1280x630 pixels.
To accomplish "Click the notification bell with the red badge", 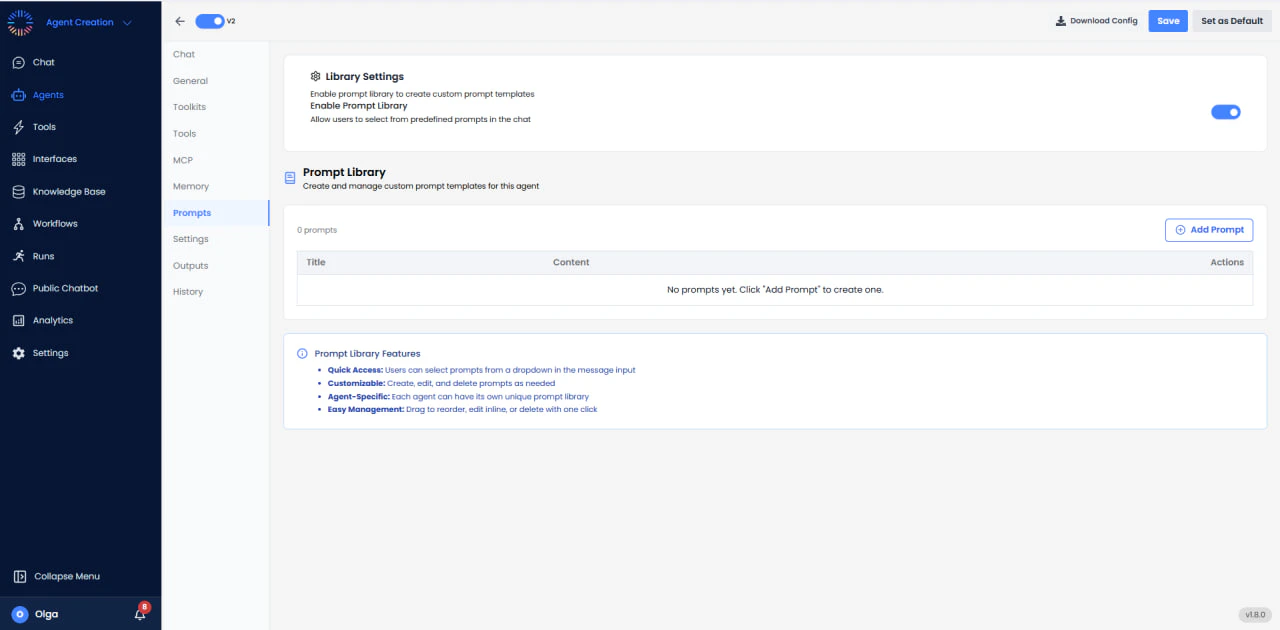I will coord(139,614).
